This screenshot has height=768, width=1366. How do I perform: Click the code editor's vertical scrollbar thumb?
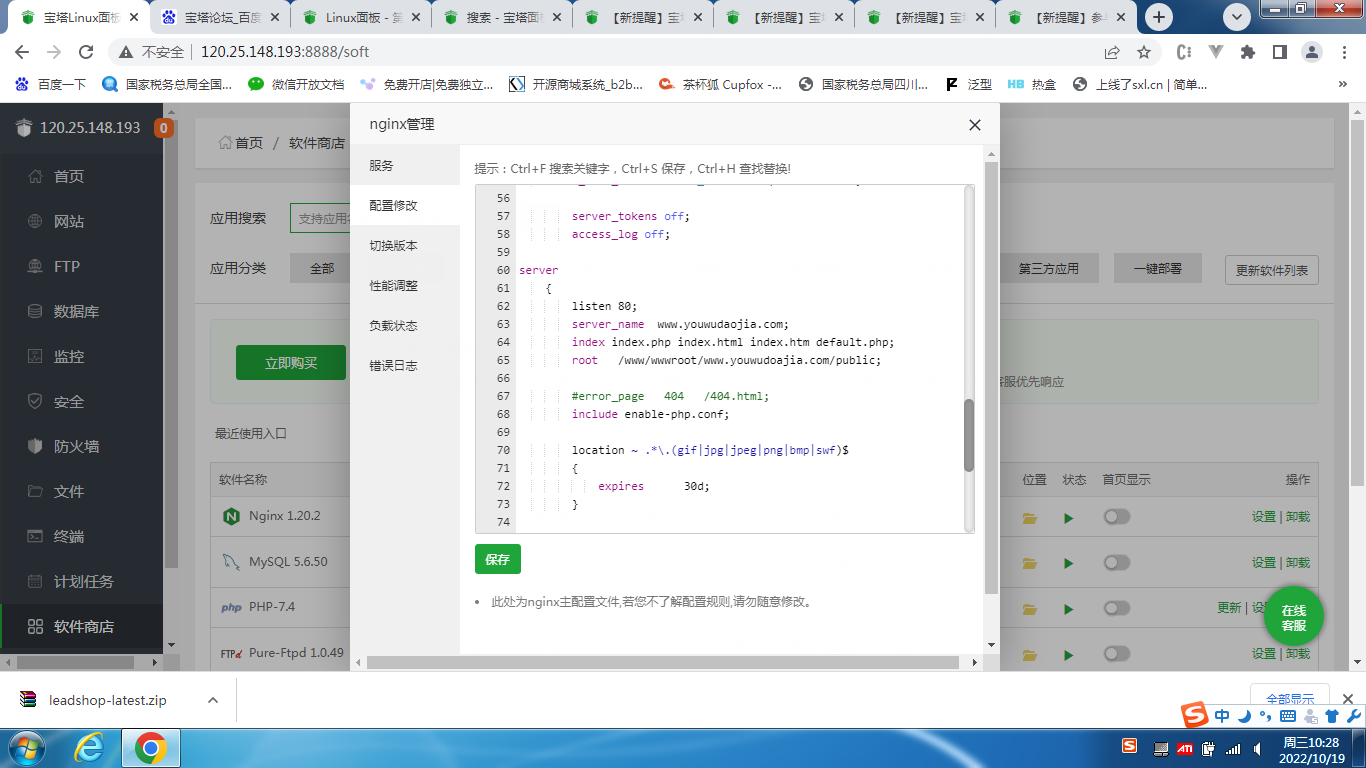(969, 436)
